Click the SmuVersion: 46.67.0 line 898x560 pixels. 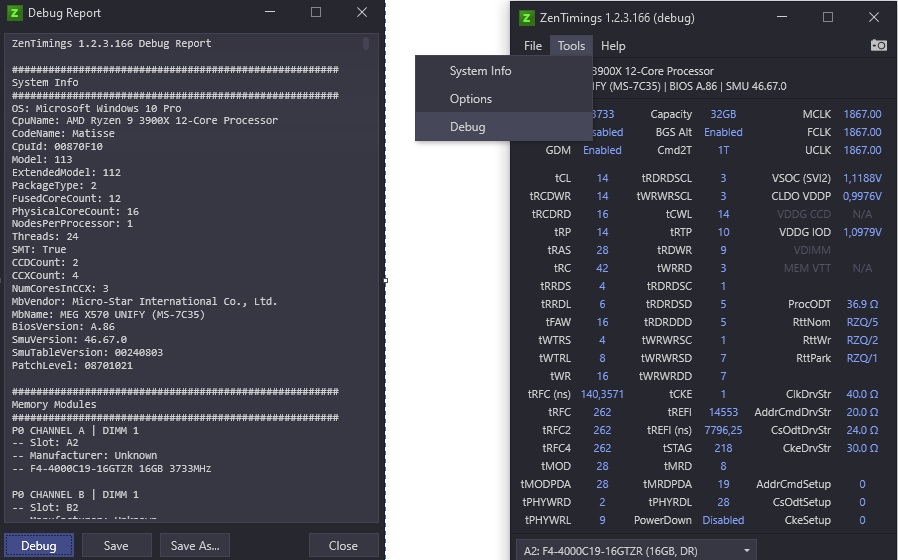click(69, 340)
